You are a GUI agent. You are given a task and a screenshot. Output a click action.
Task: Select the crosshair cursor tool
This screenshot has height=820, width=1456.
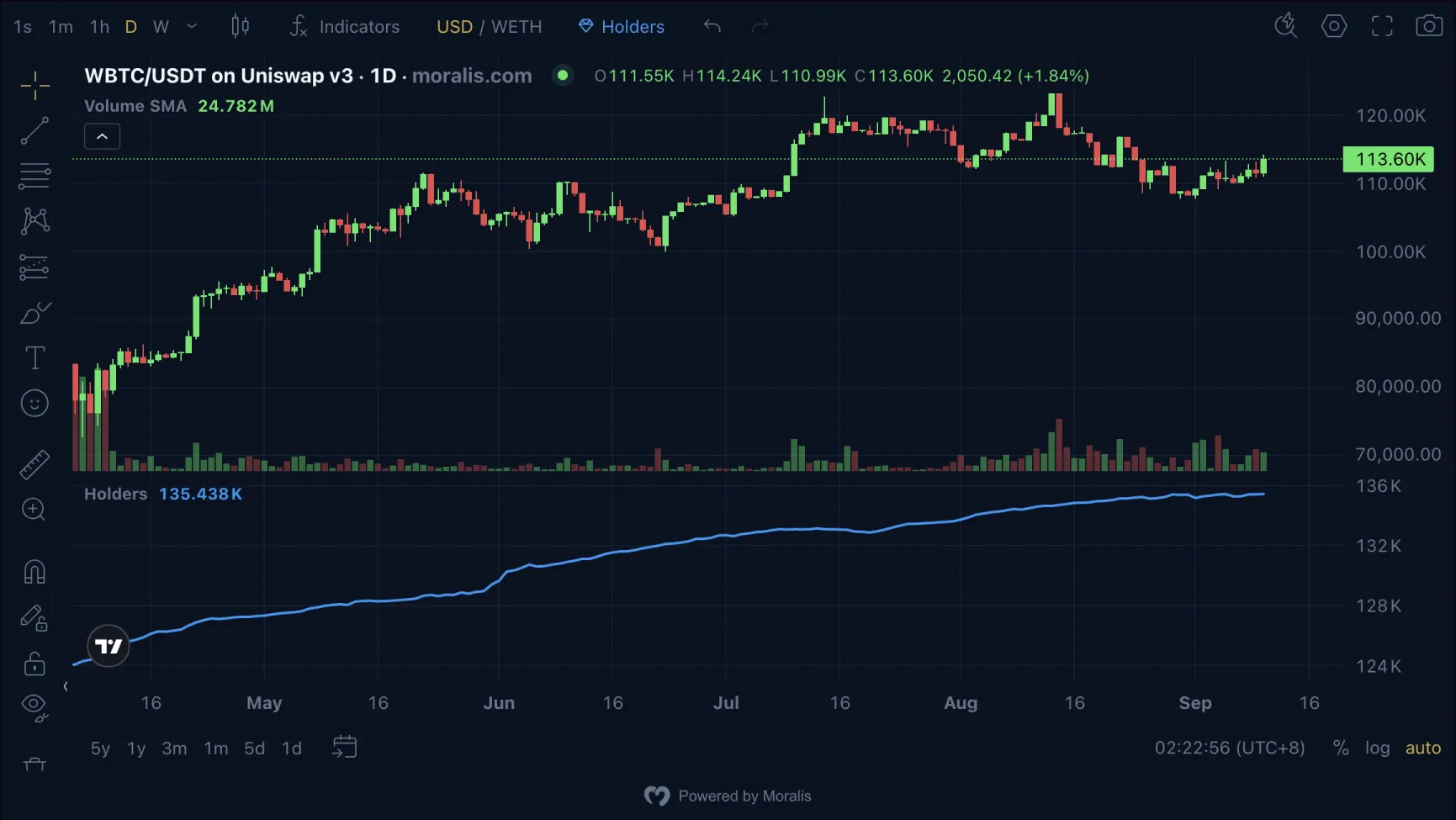tap(34, 85)
